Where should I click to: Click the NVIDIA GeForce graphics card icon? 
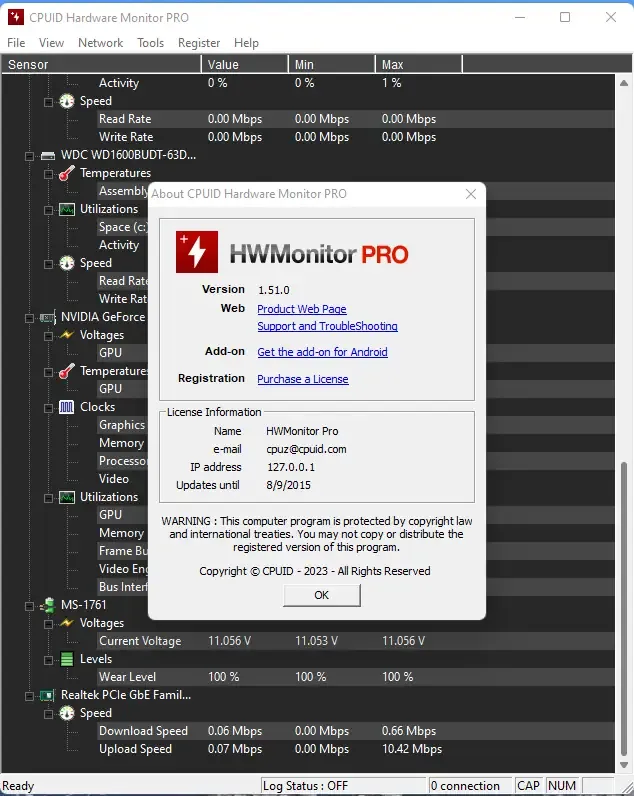click(x=48, y=317)
